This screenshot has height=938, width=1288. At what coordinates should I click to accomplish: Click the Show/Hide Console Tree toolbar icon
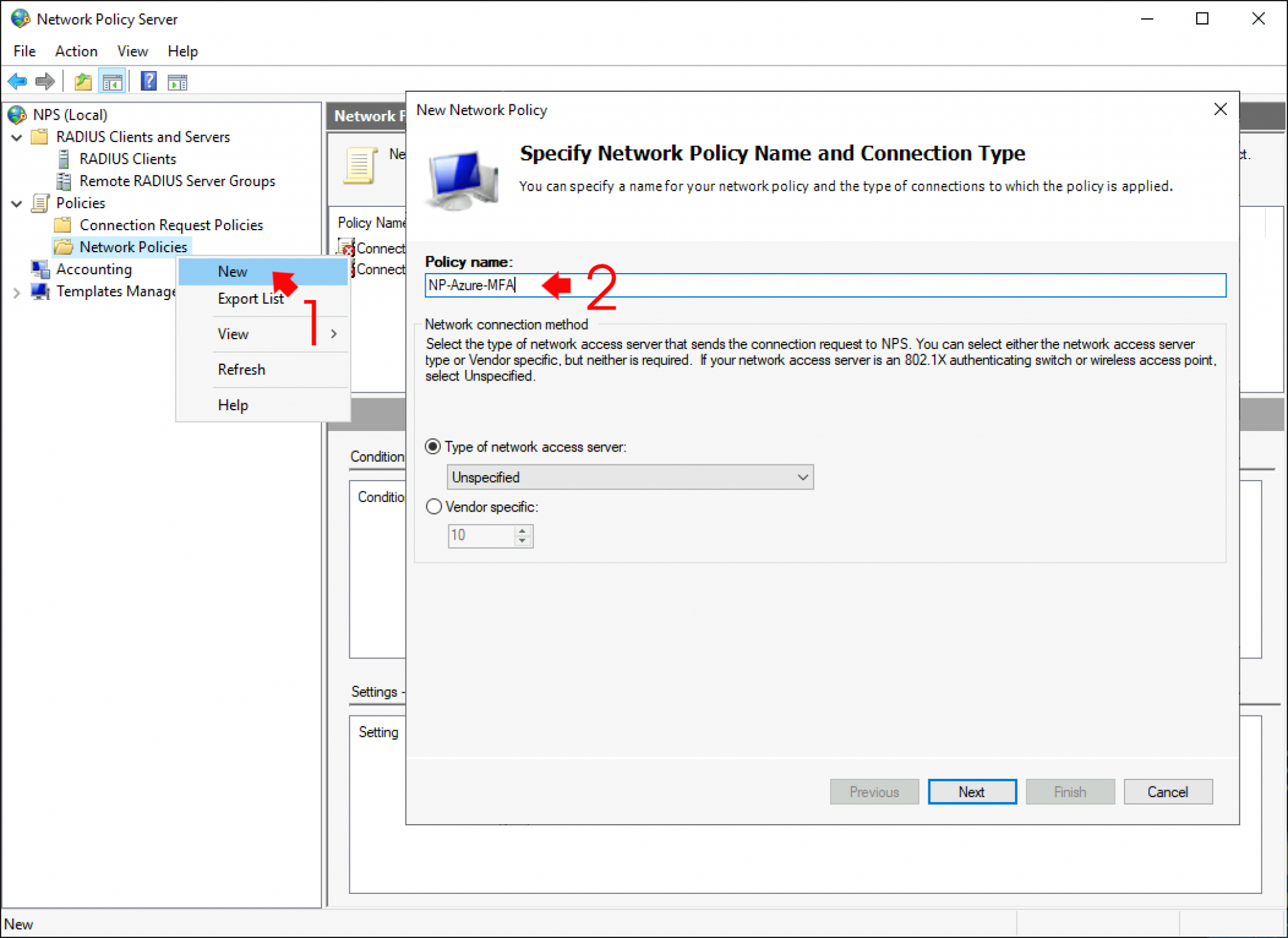(x=113, y=81)
